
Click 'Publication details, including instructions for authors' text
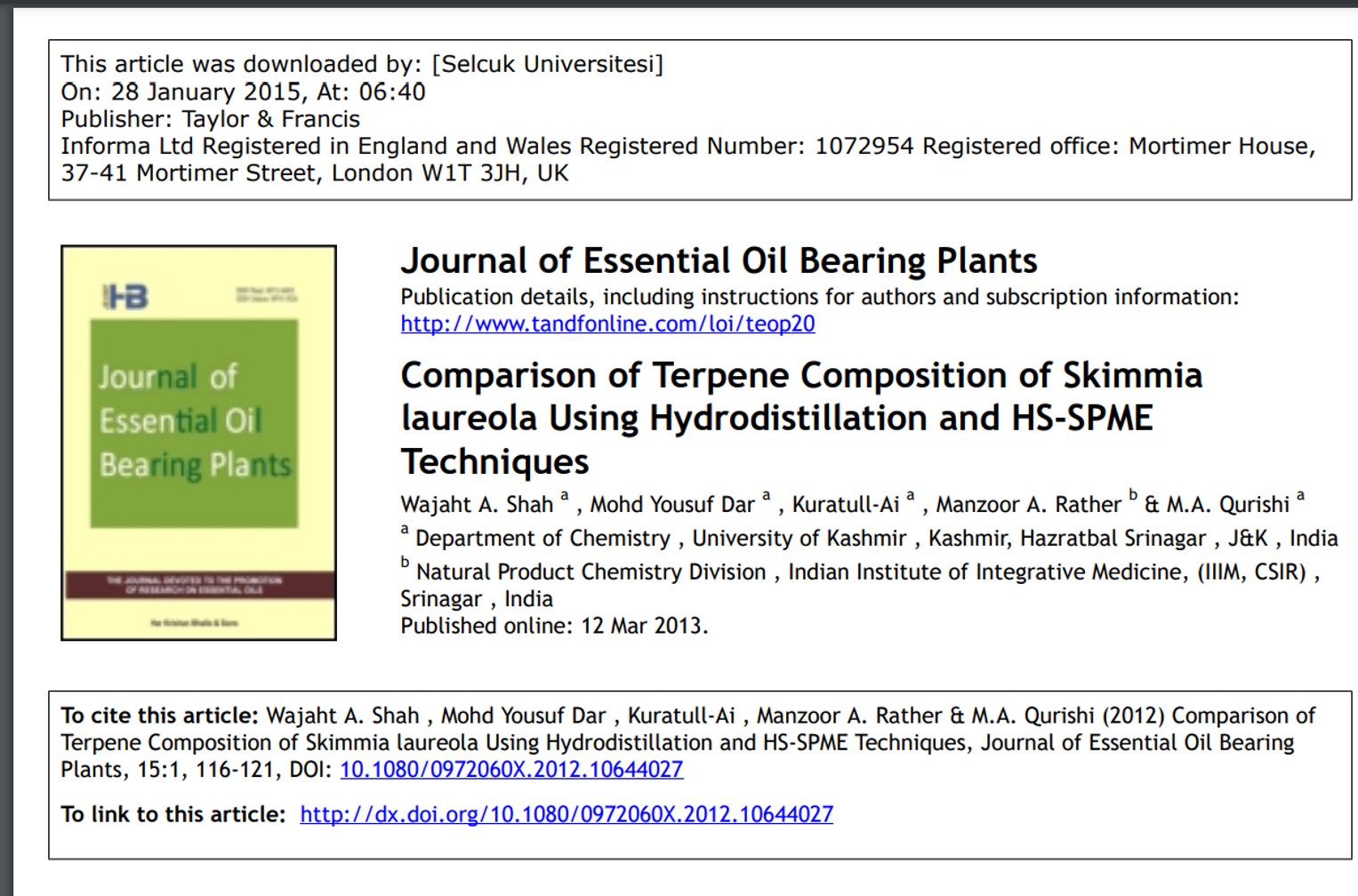pyautogui.click(x=819, y=297)
